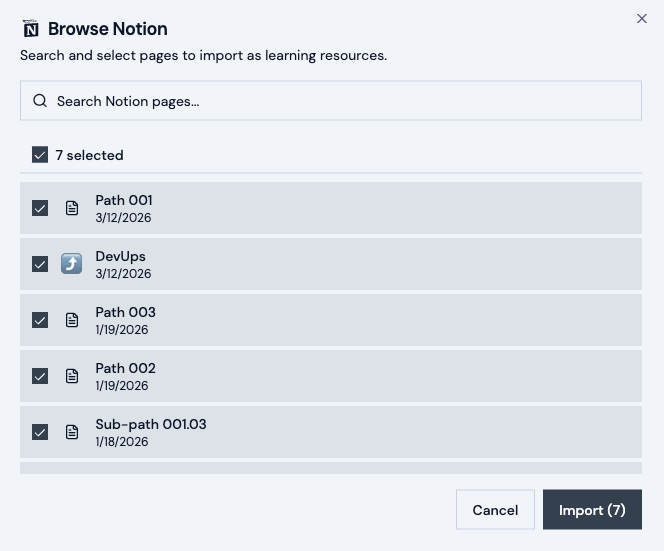This screenshot has height=551, width=664.
Task: Click the Path 002 document icon
Action: [72, 376]
